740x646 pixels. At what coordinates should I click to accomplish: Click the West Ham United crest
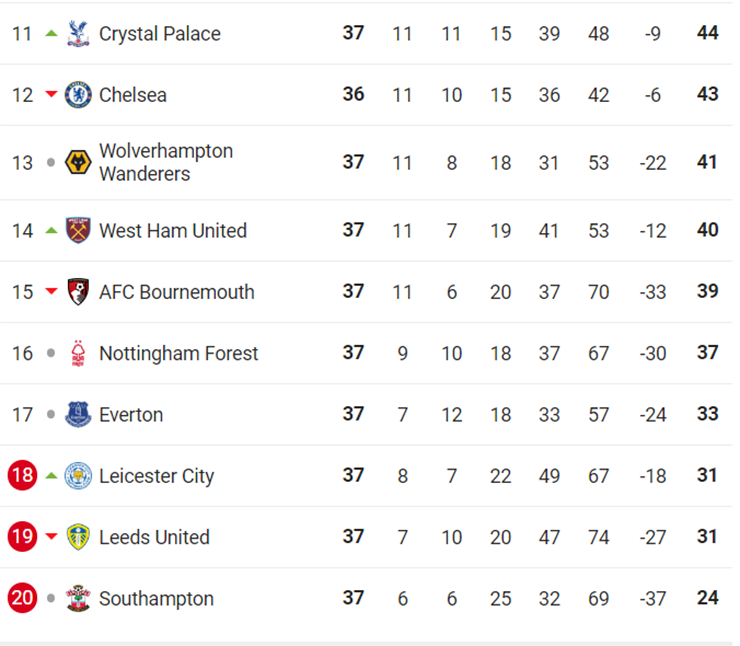(77, 230)
